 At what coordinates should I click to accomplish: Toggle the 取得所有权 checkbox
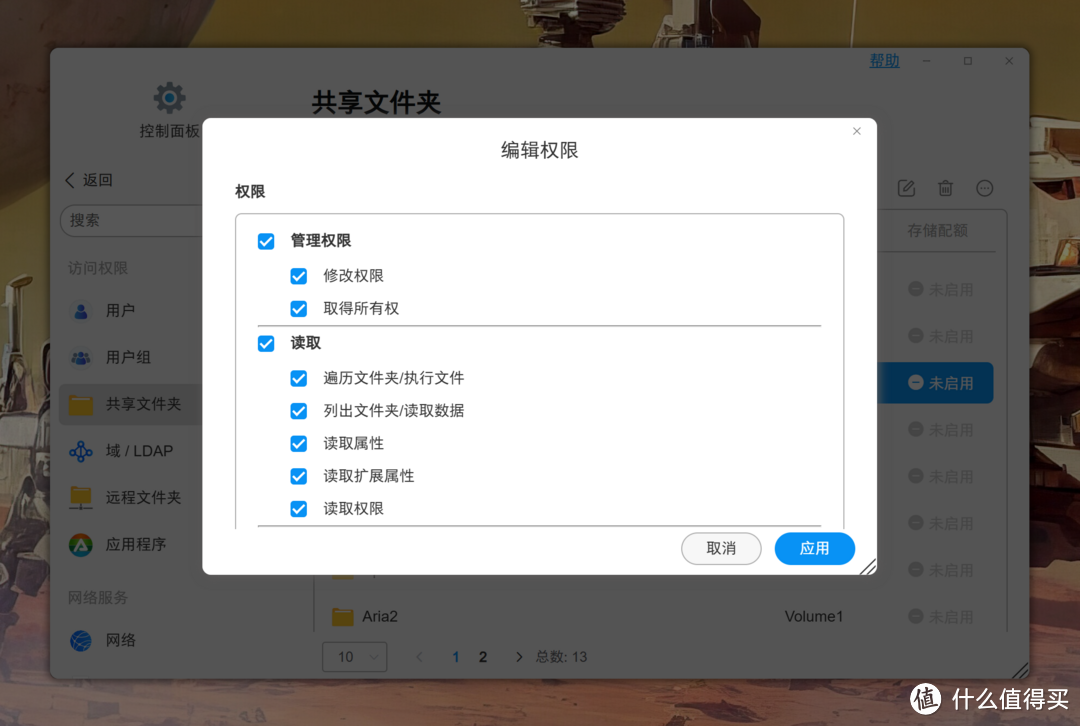(298, 309)
